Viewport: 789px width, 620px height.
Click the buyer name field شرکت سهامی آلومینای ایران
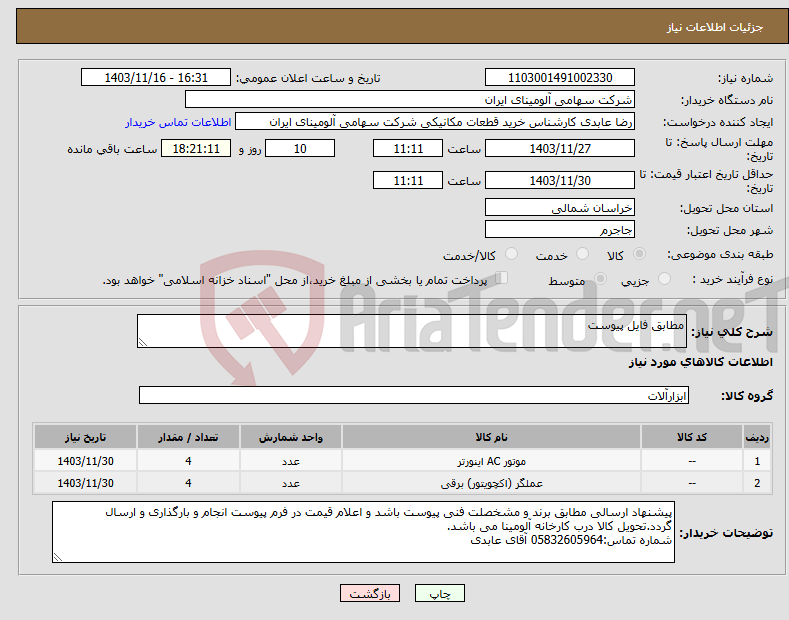click(x=410, y=99)
